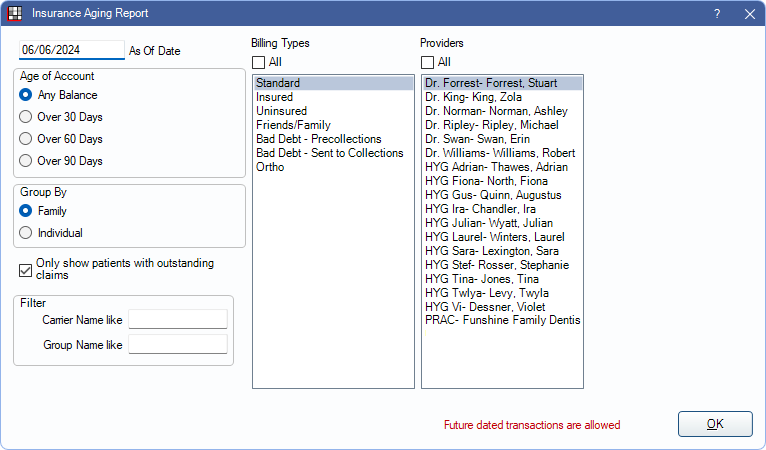
Task: Click the Open Dental app icon in title bar
Action: coord(15,13)
